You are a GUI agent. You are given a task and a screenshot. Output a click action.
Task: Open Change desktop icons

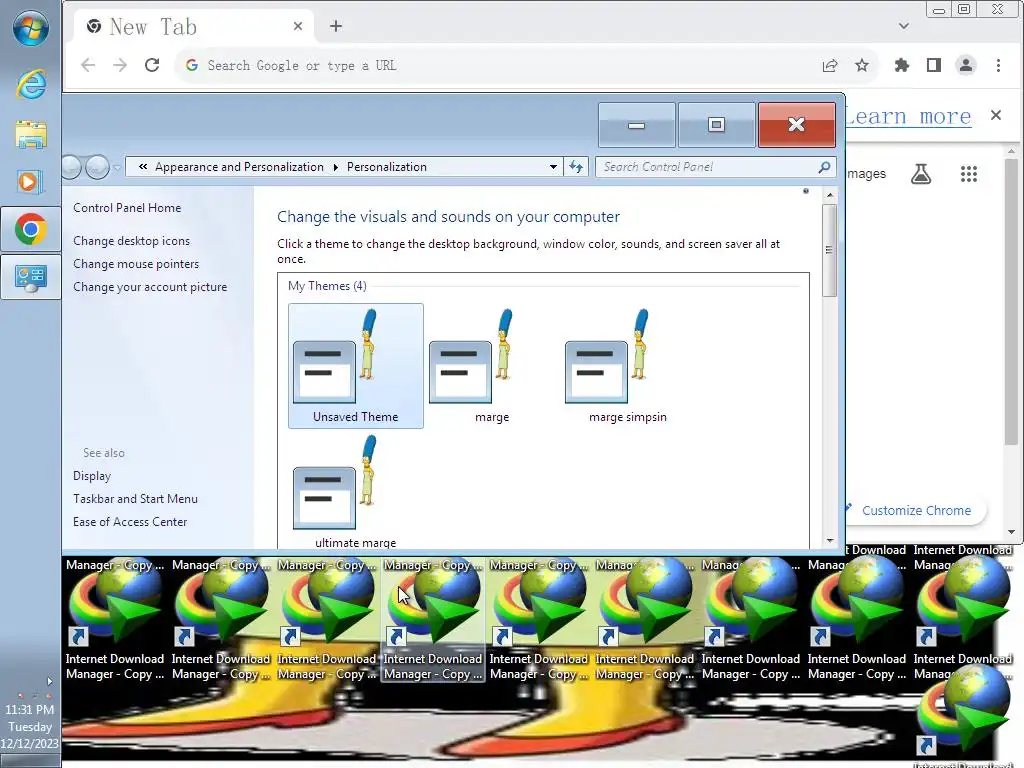pos(131,241)
